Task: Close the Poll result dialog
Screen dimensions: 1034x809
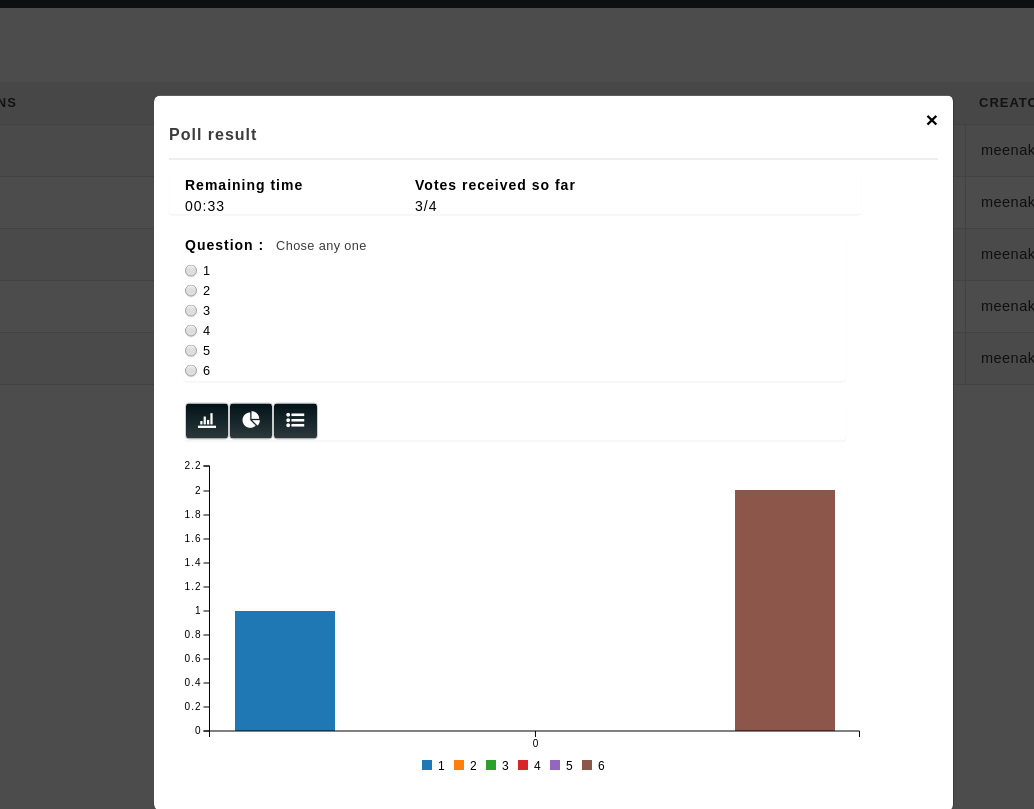Action: 932,120
